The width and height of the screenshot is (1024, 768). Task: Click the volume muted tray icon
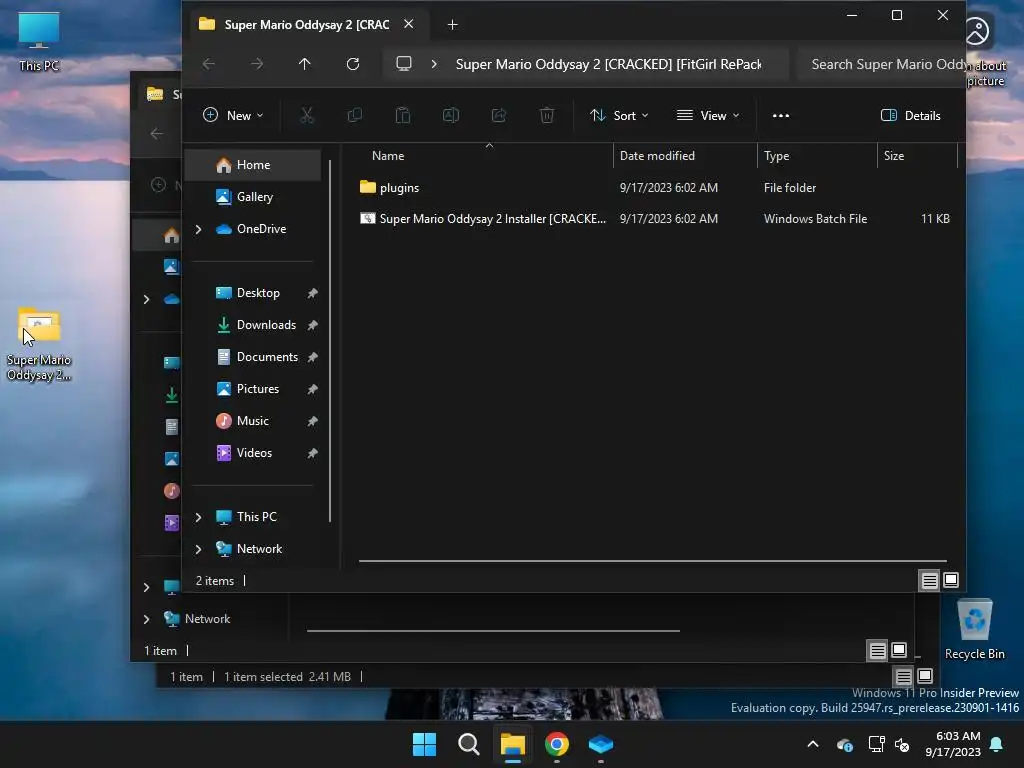902,744
